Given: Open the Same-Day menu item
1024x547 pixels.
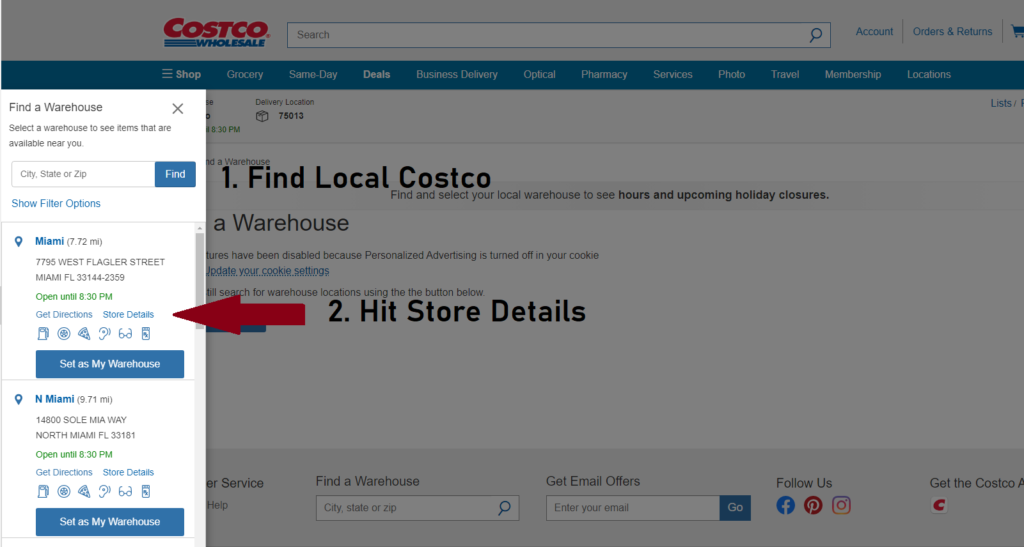Looking at the screenshot, I should [313, 74].
